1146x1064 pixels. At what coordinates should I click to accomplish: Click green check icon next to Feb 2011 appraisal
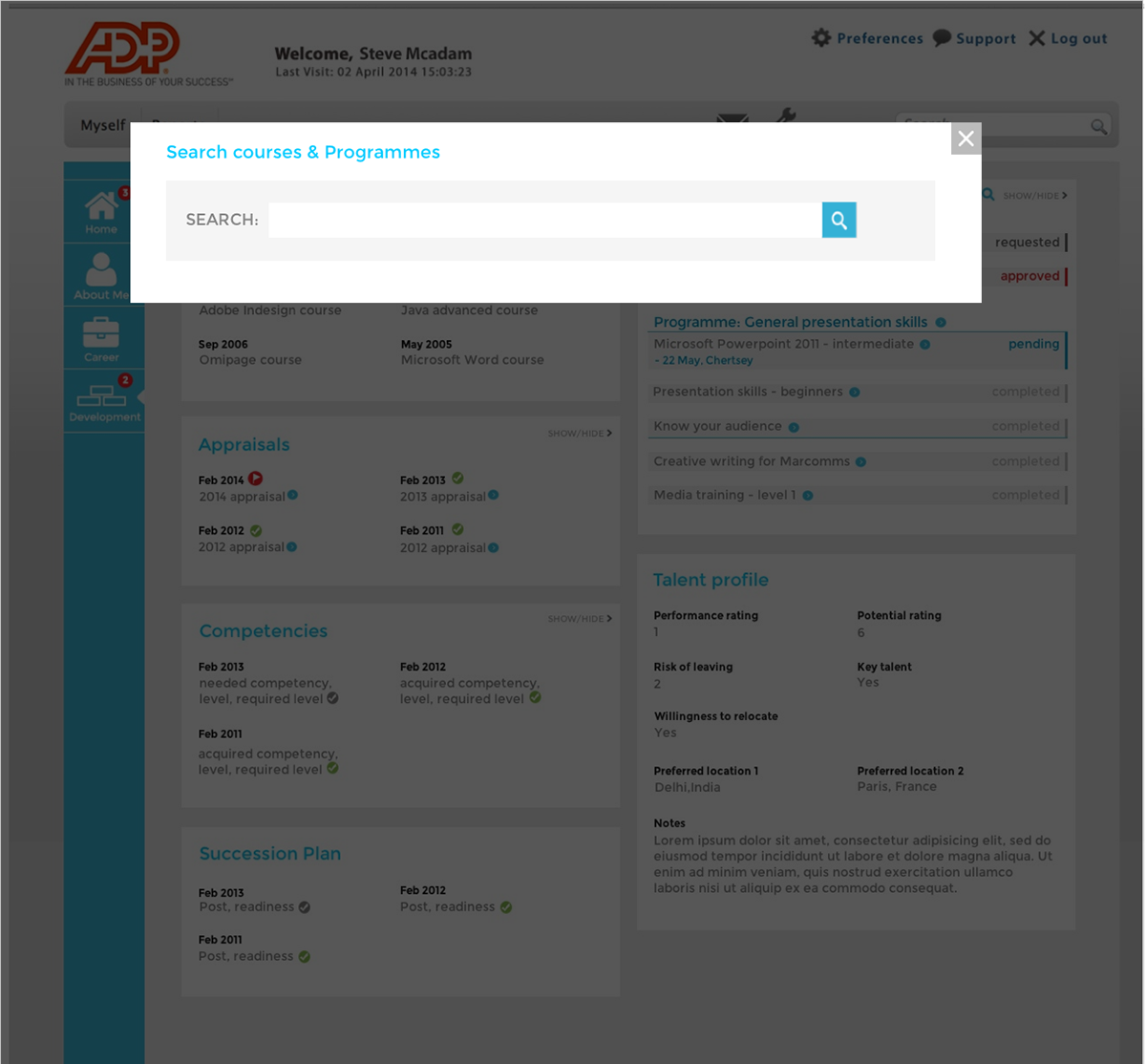(x=457, y=529)
